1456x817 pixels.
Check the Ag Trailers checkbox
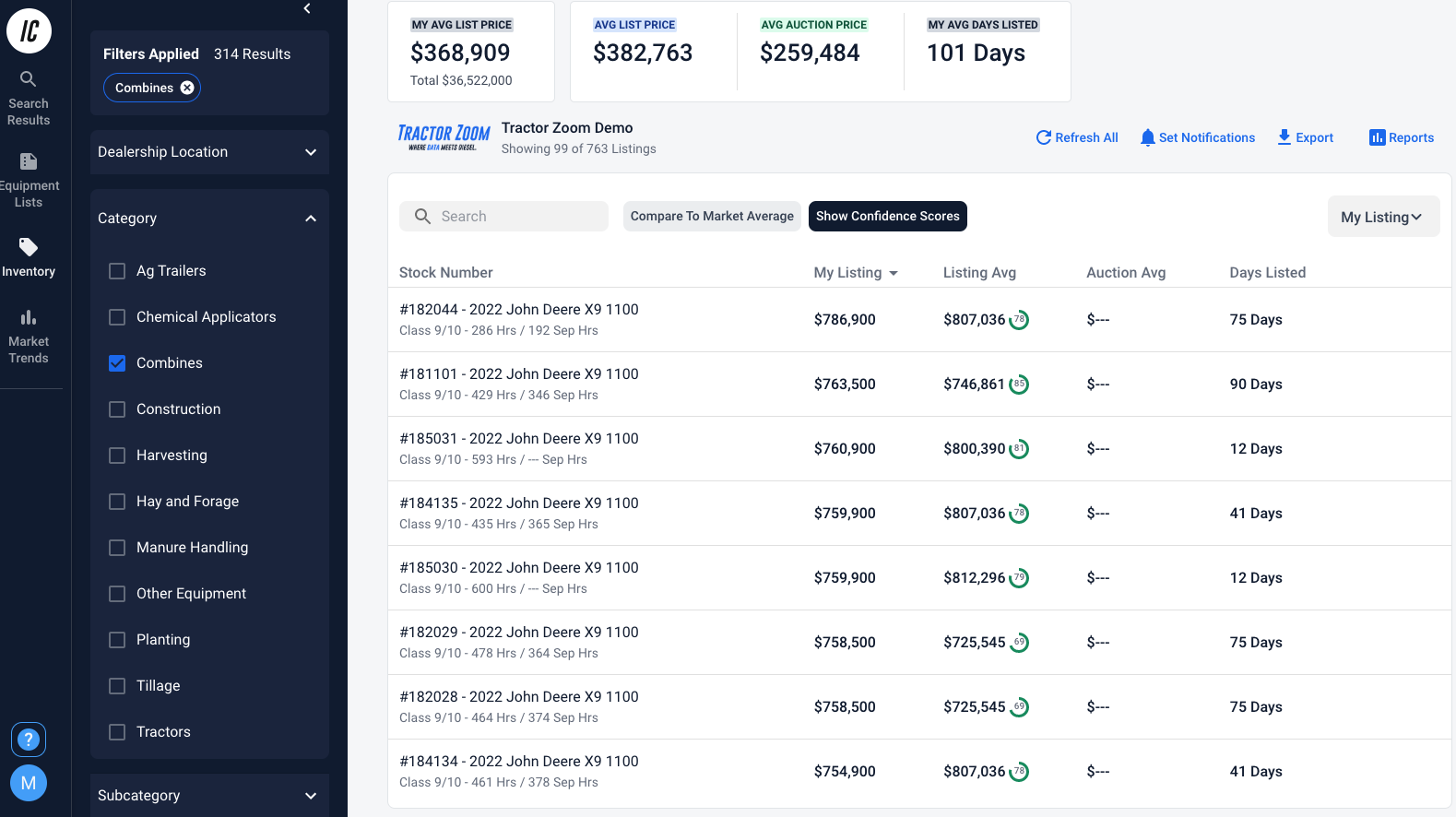click(x=117, y=271)
